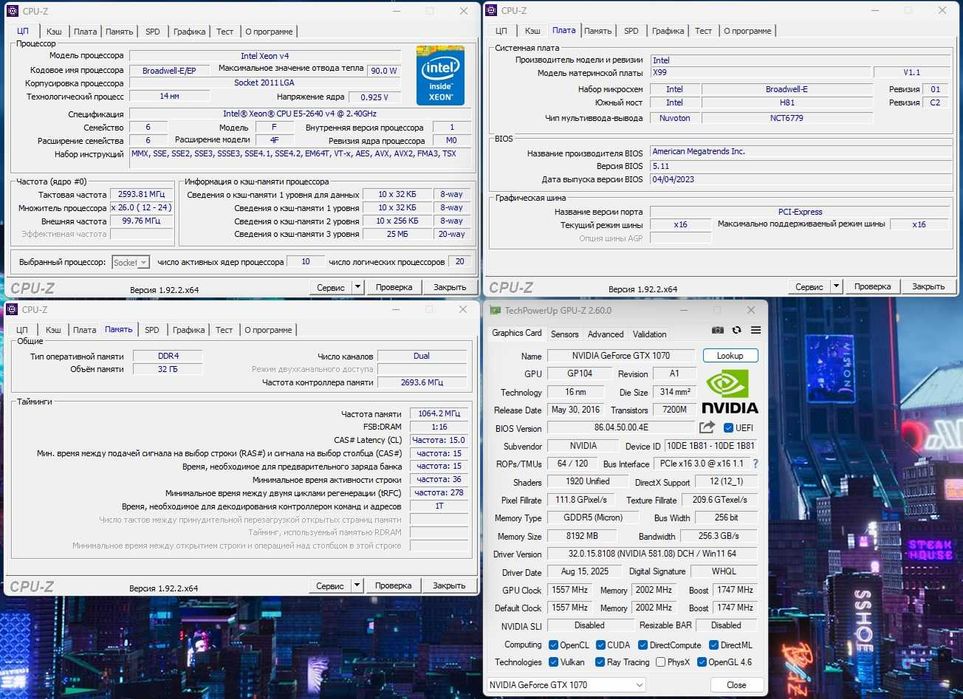Image resolution: width=963 pixels, height=699 pixels.
Task: Click the 25 МБ level 3 cache value
Action: coord(397,234)
